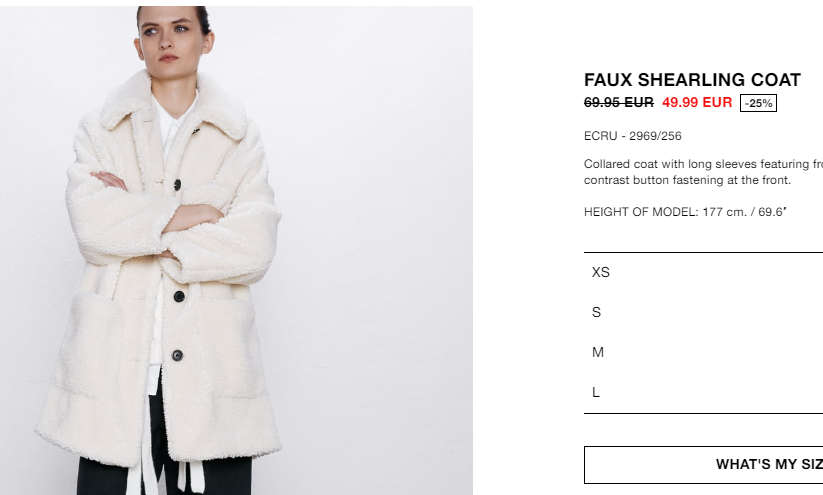The image size is (823, 495).
Task: Click the HEIGHT OF MODEL info line
Action: click(685, 212)
